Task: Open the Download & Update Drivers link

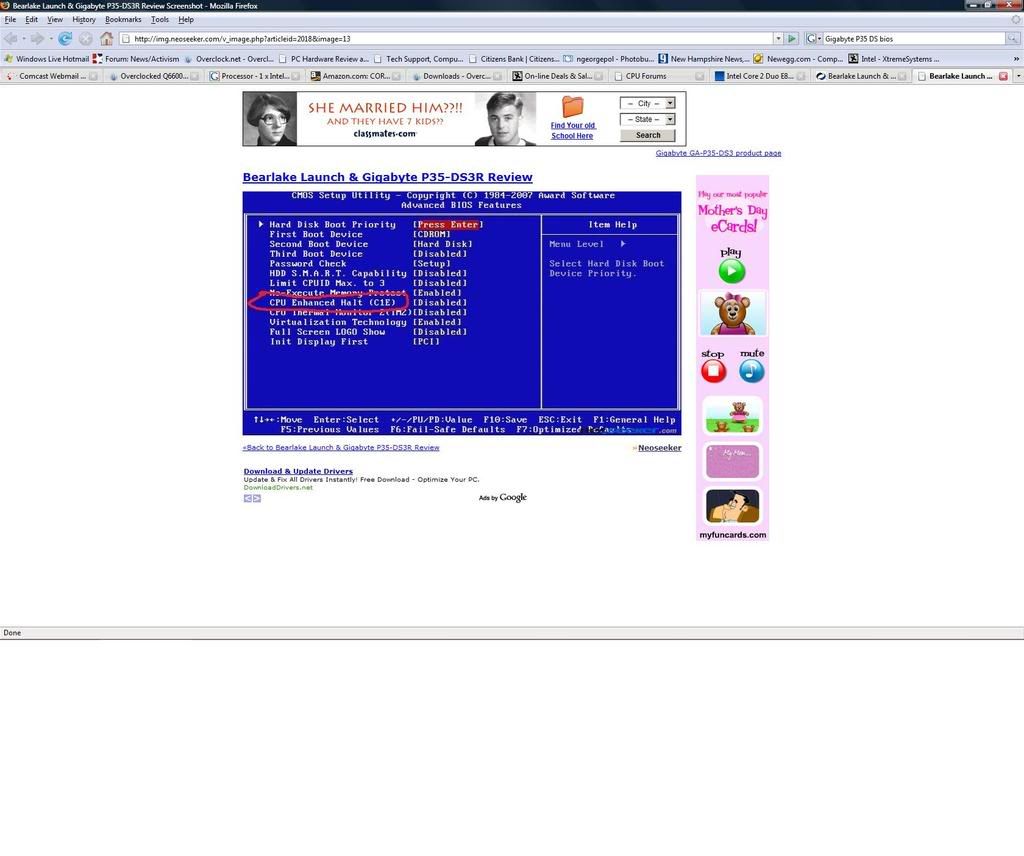Action: point(298,471)
